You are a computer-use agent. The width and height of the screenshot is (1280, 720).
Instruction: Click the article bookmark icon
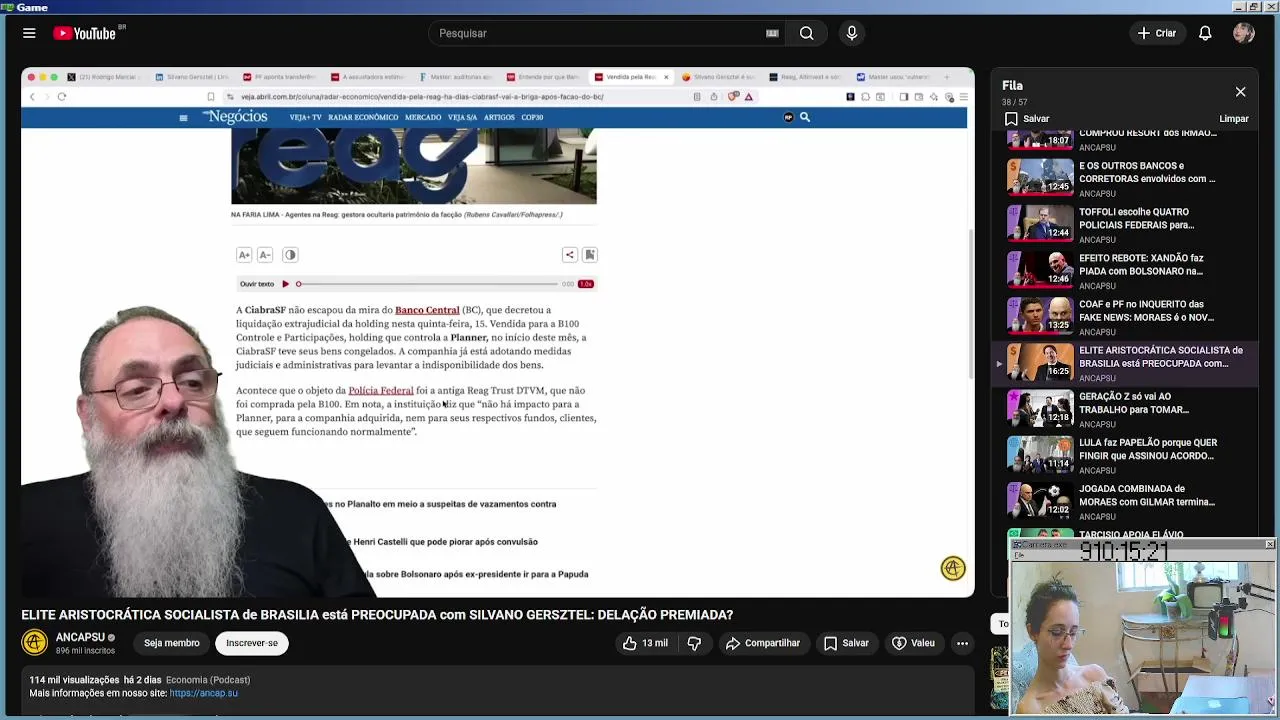pos(590,255)
